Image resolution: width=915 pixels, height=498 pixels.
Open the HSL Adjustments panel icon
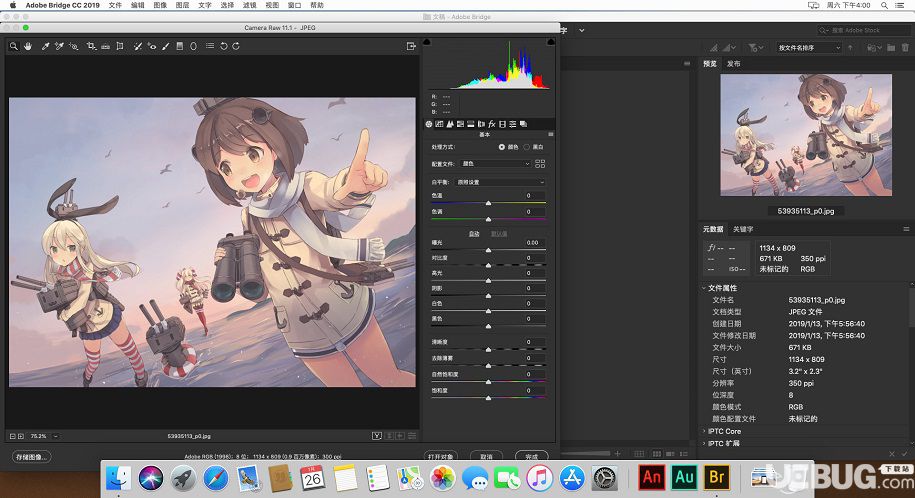460,124
